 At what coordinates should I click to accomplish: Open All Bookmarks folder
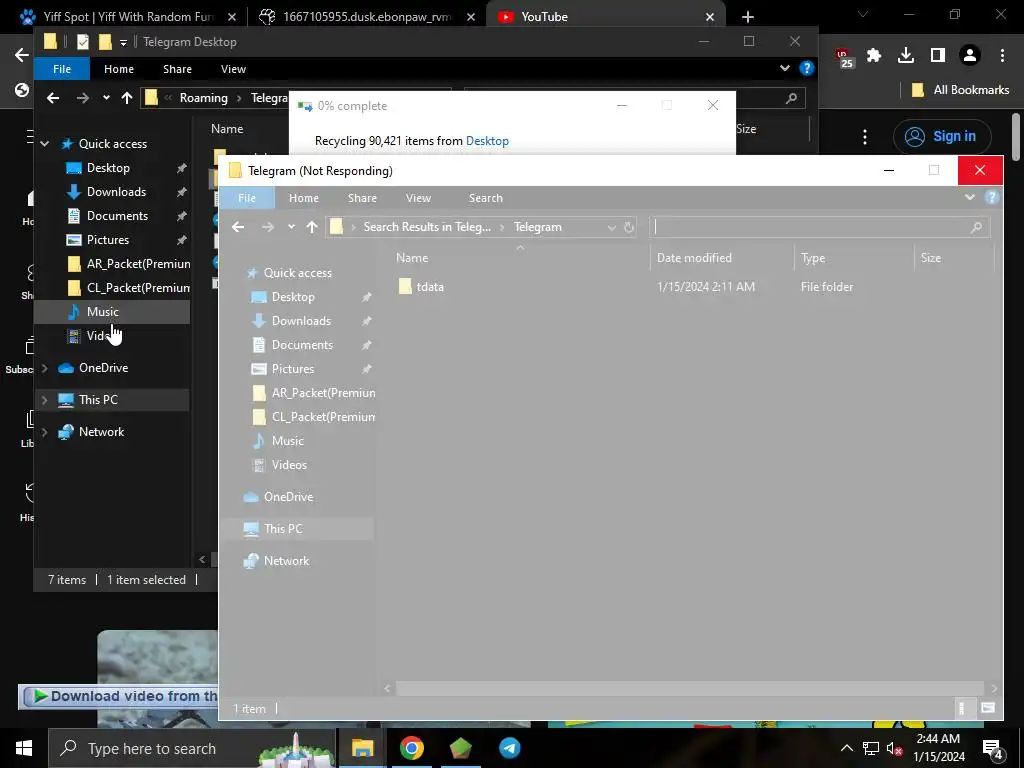click(x=960, y=90)
